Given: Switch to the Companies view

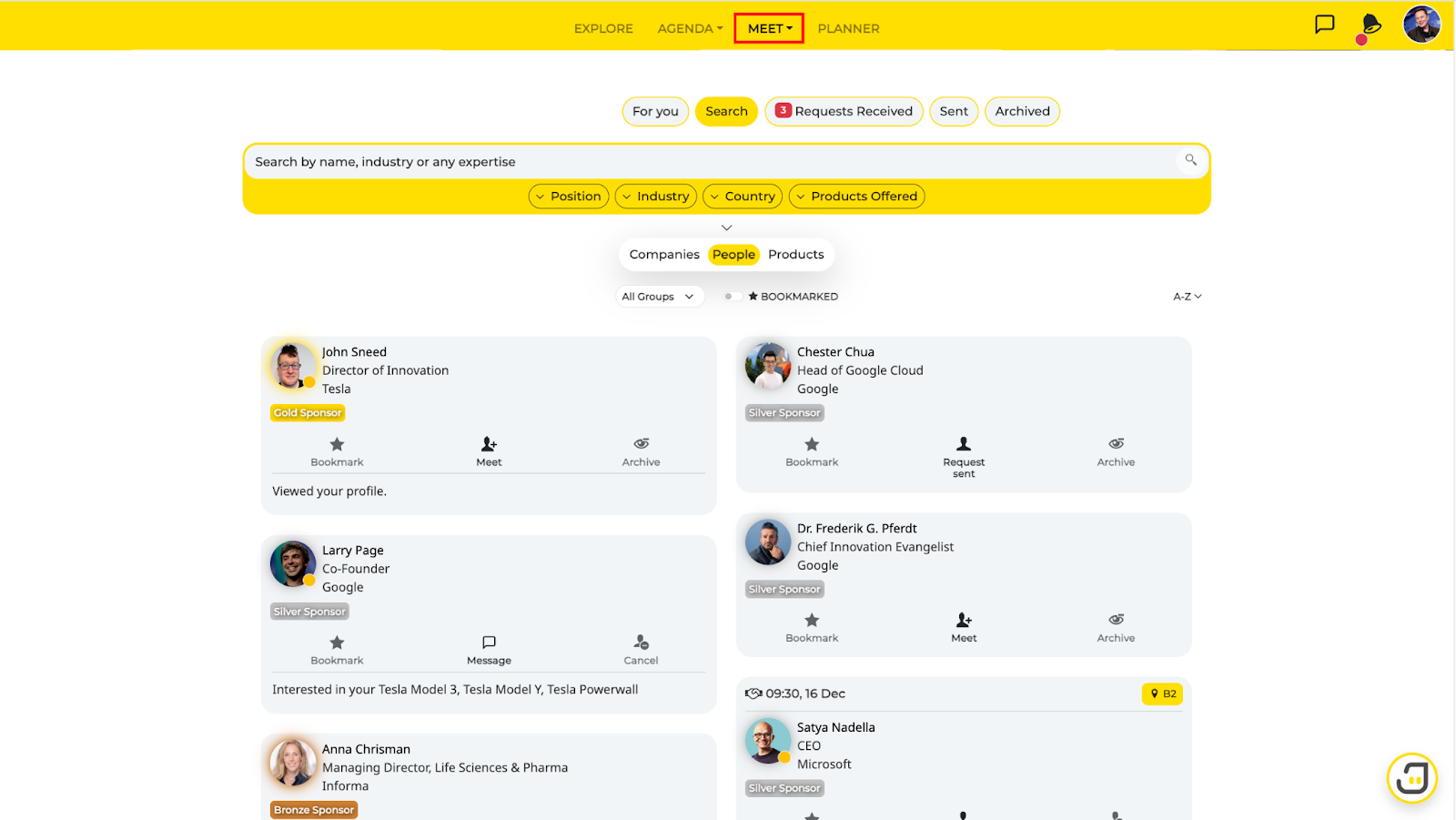Looking at the screenshot, I should tap(664, 255).
